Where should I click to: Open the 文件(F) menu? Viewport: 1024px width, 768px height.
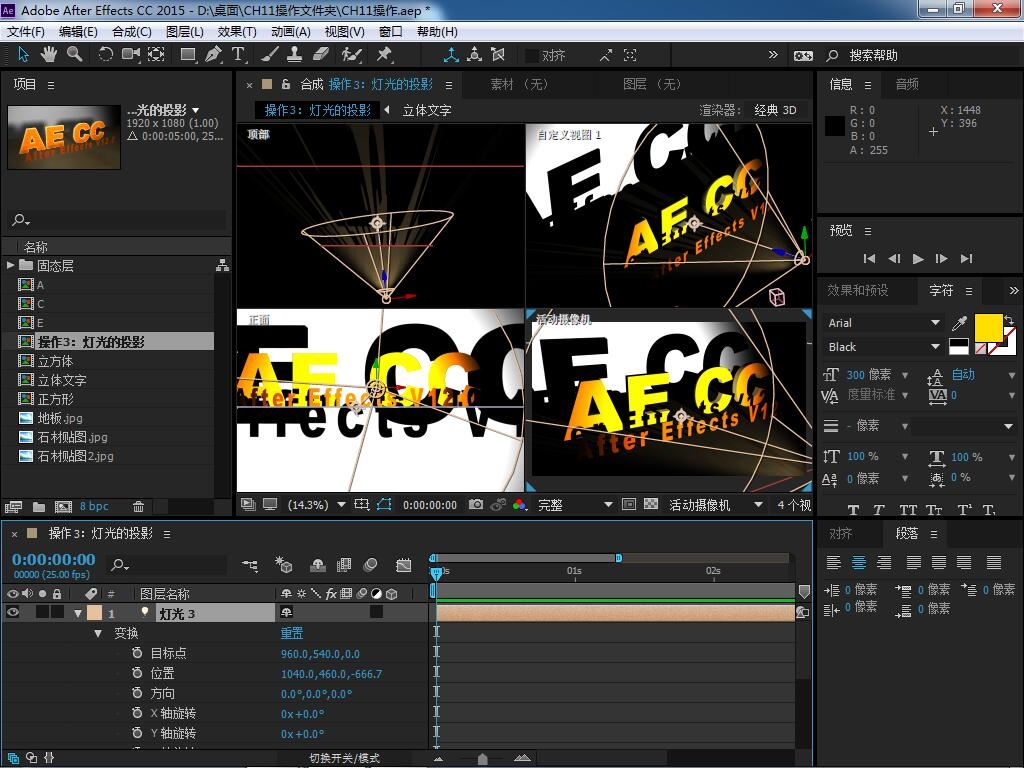click(26, 31)
